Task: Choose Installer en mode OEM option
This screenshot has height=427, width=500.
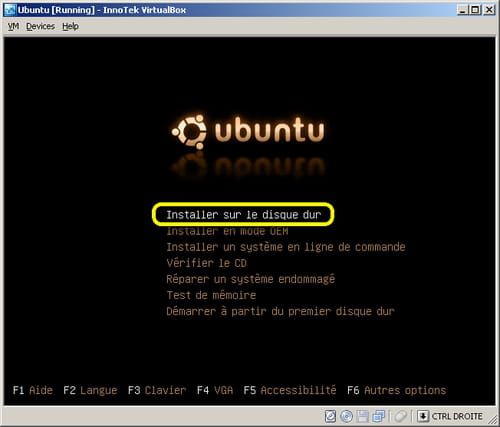Action: point(227,231)
